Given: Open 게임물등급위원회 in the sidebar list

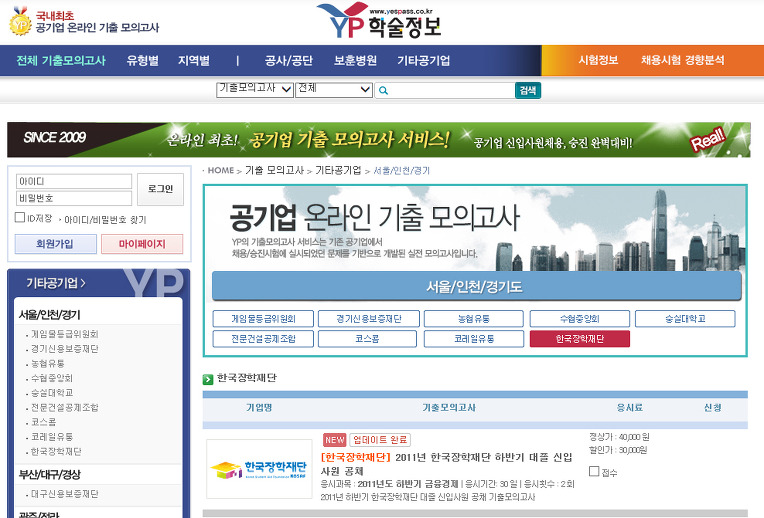Looking at the screenshot, I should (x=65, y=334).
